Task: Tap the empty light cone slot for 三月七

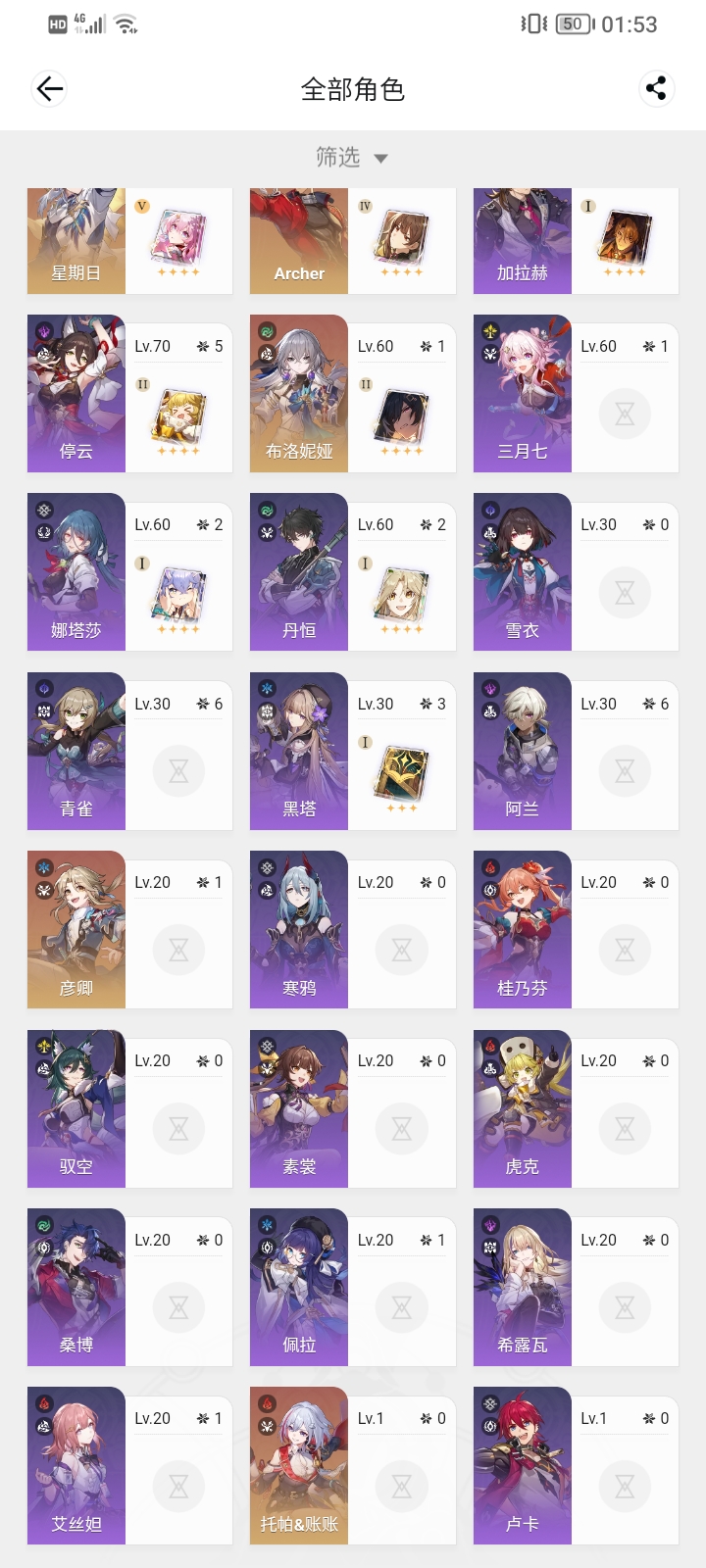Action: [x=625, y=414]
